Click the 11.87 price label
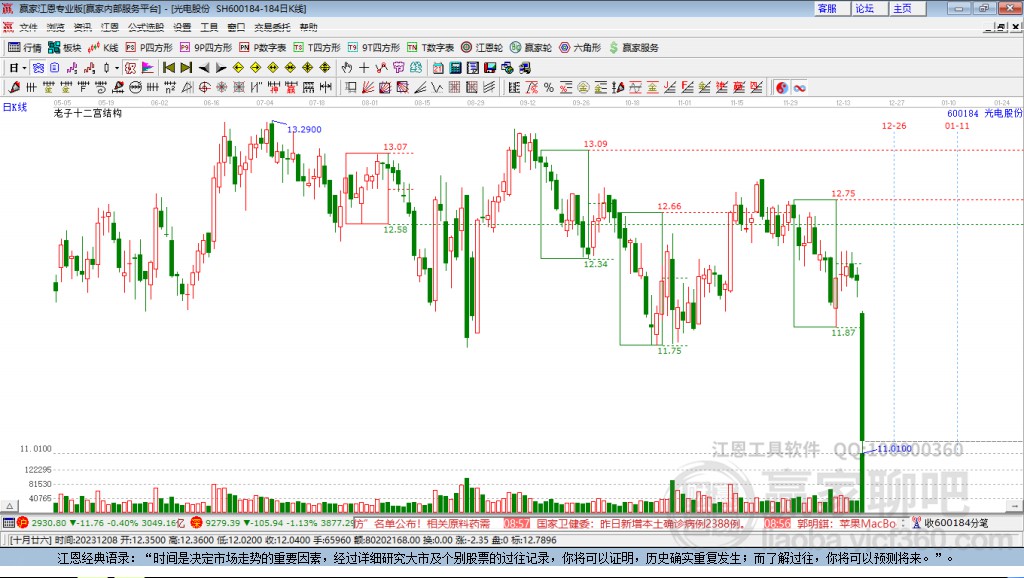The image size is (1024, 578). [843, 332]
